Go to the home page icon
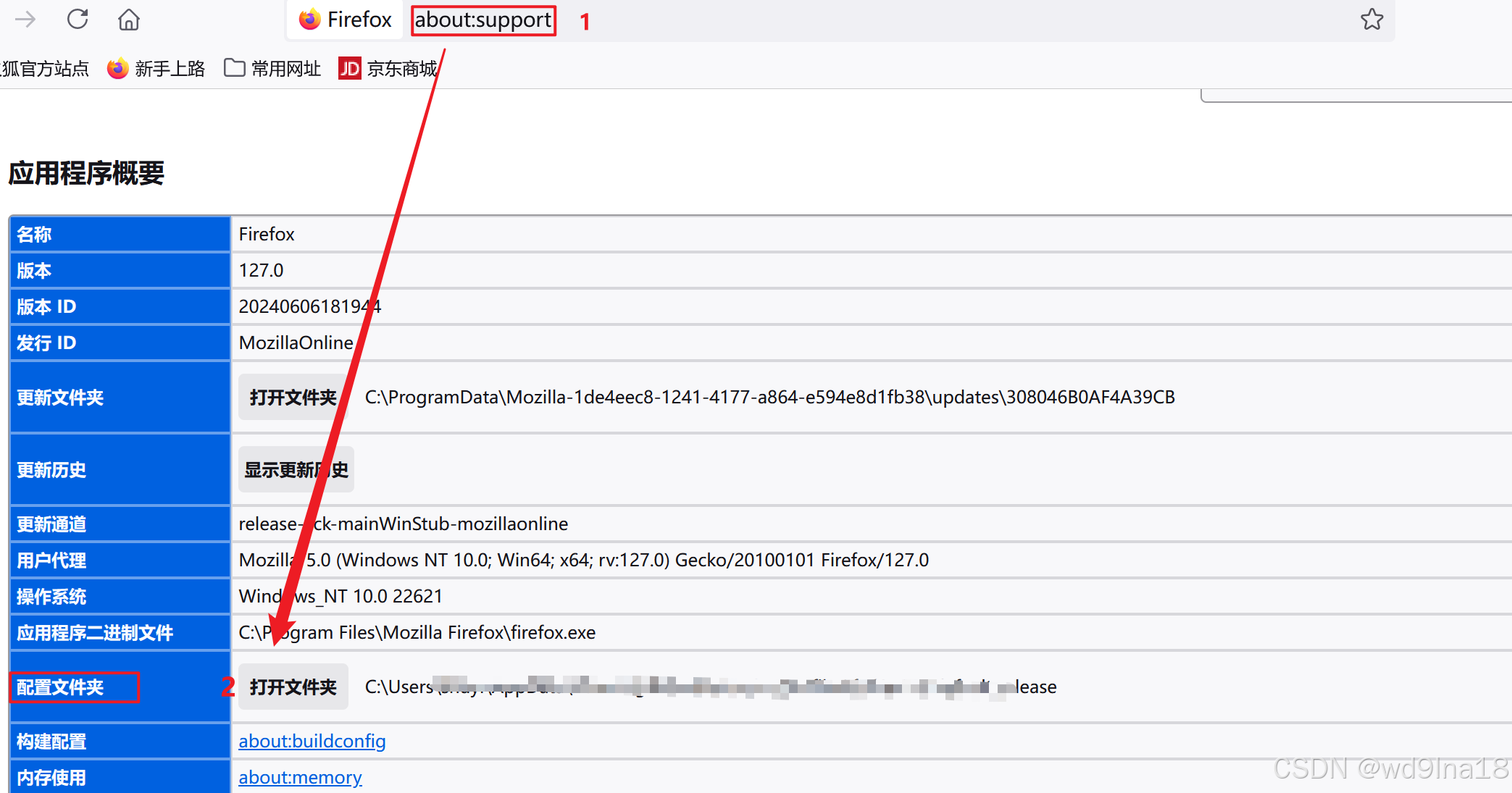 [129, 20]
